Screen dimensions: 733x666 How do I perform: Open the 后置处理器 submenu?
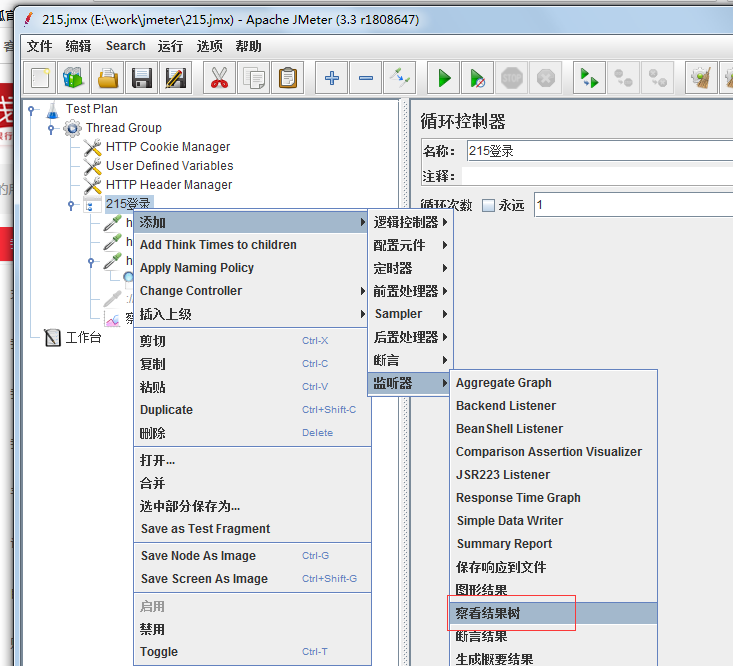[410, 337]
